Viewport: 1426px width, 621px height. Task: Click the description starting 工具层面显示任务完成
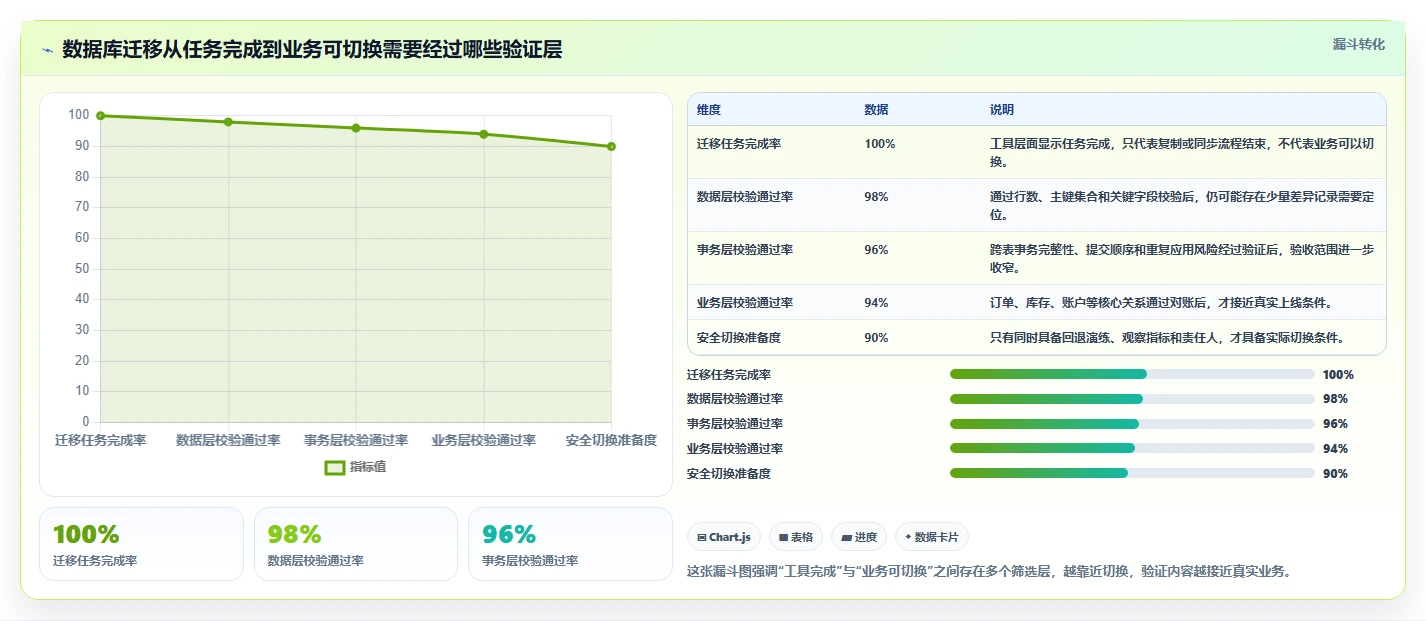click(1181, 152)
